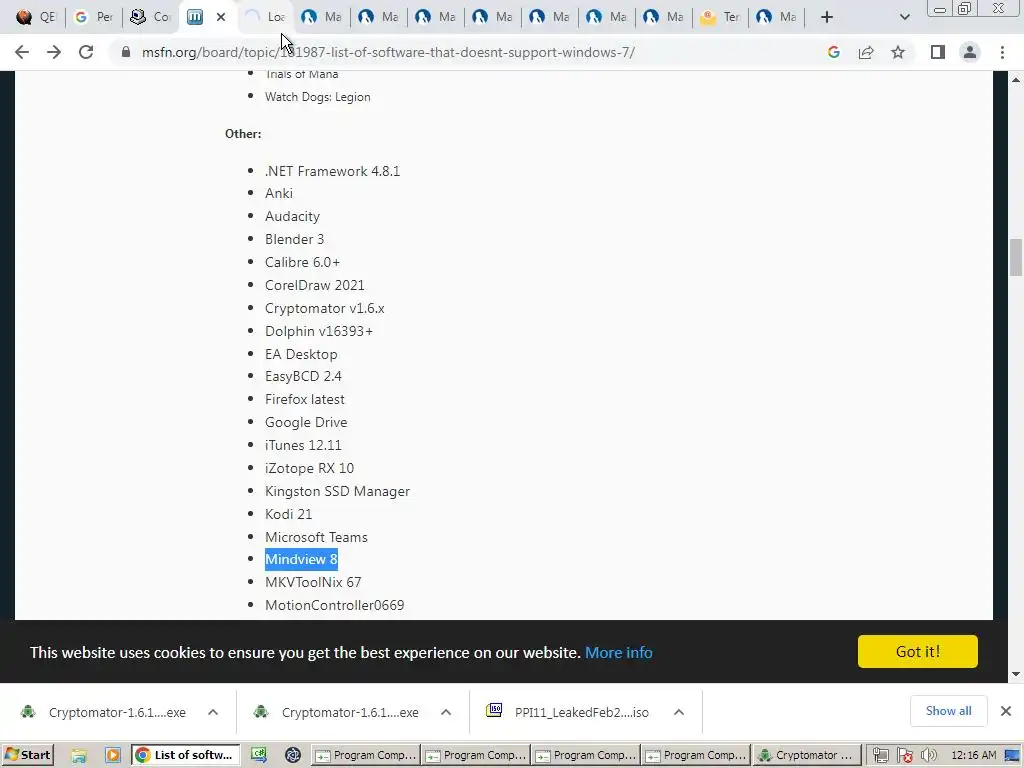Open Cryptomator taskbar window
This screenshot has height=768, width=1024.
tap(807, 755)
